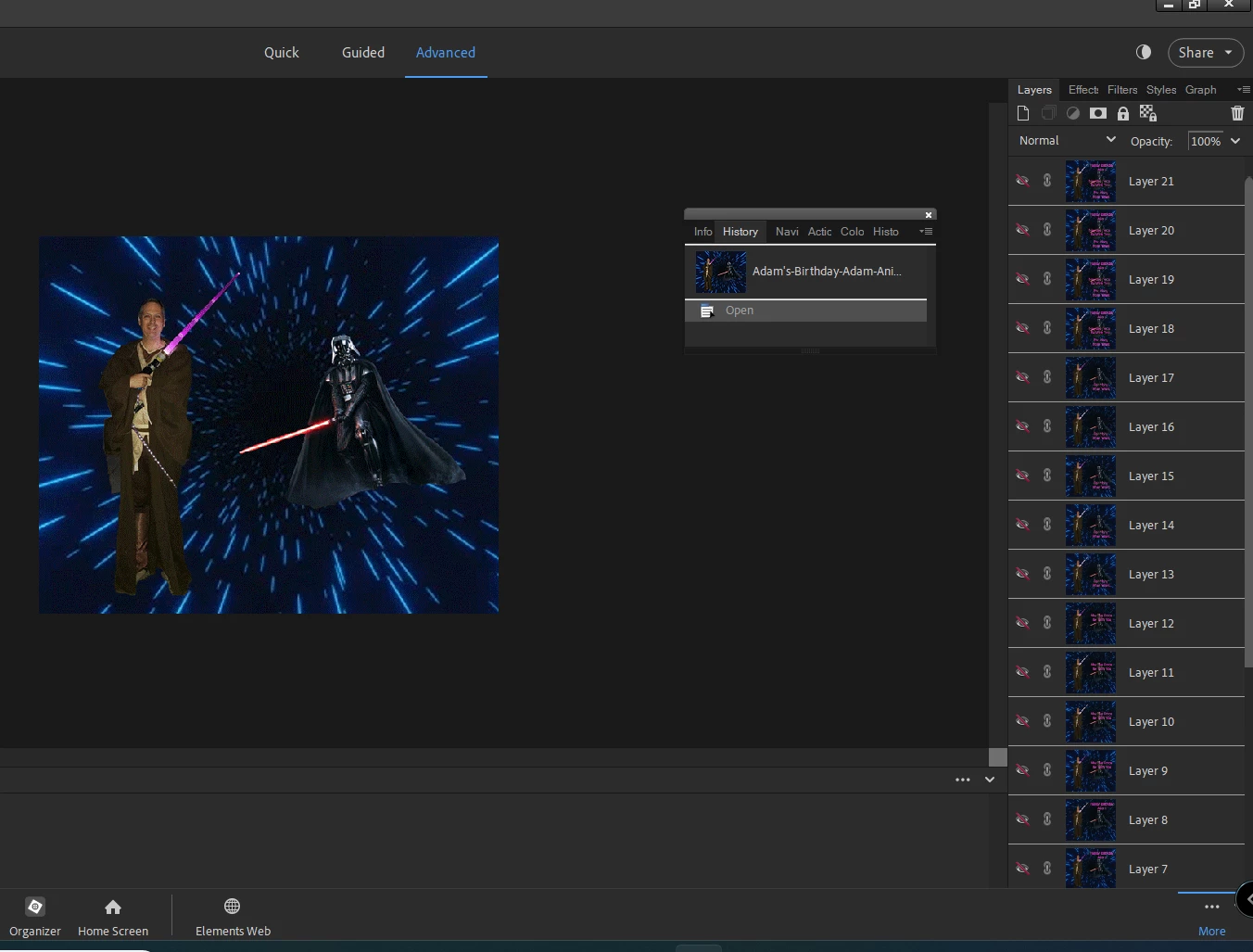Toggle the light/dark mode icon near Share
This screenshot has width=1253, height=952.
coord(1144,52)
